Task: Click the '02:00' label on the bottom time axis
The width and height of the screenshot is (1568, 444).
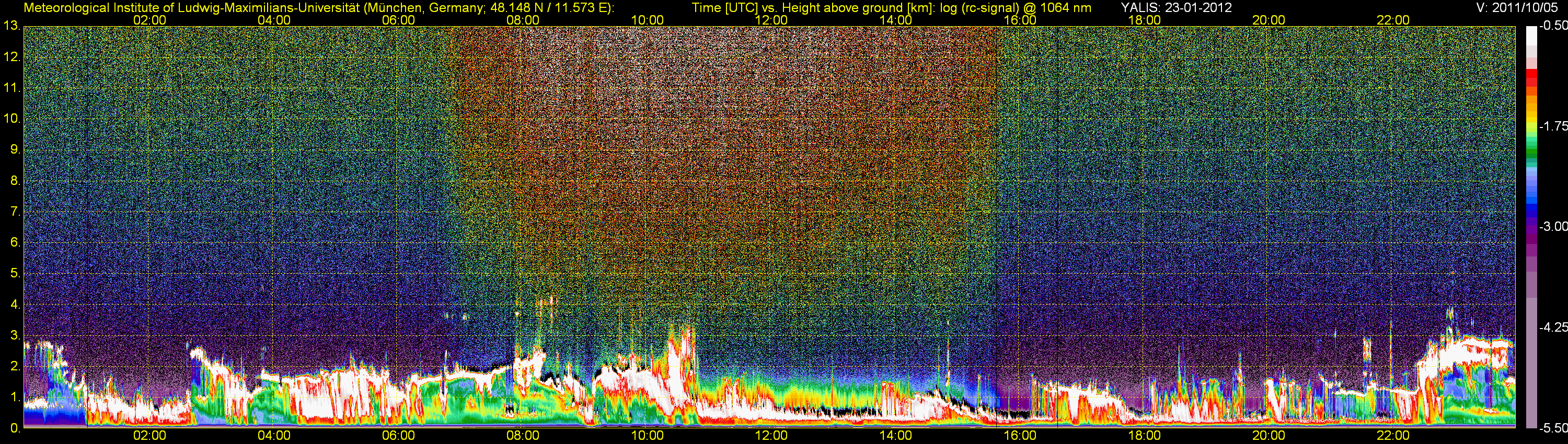Action: (149, 436)
